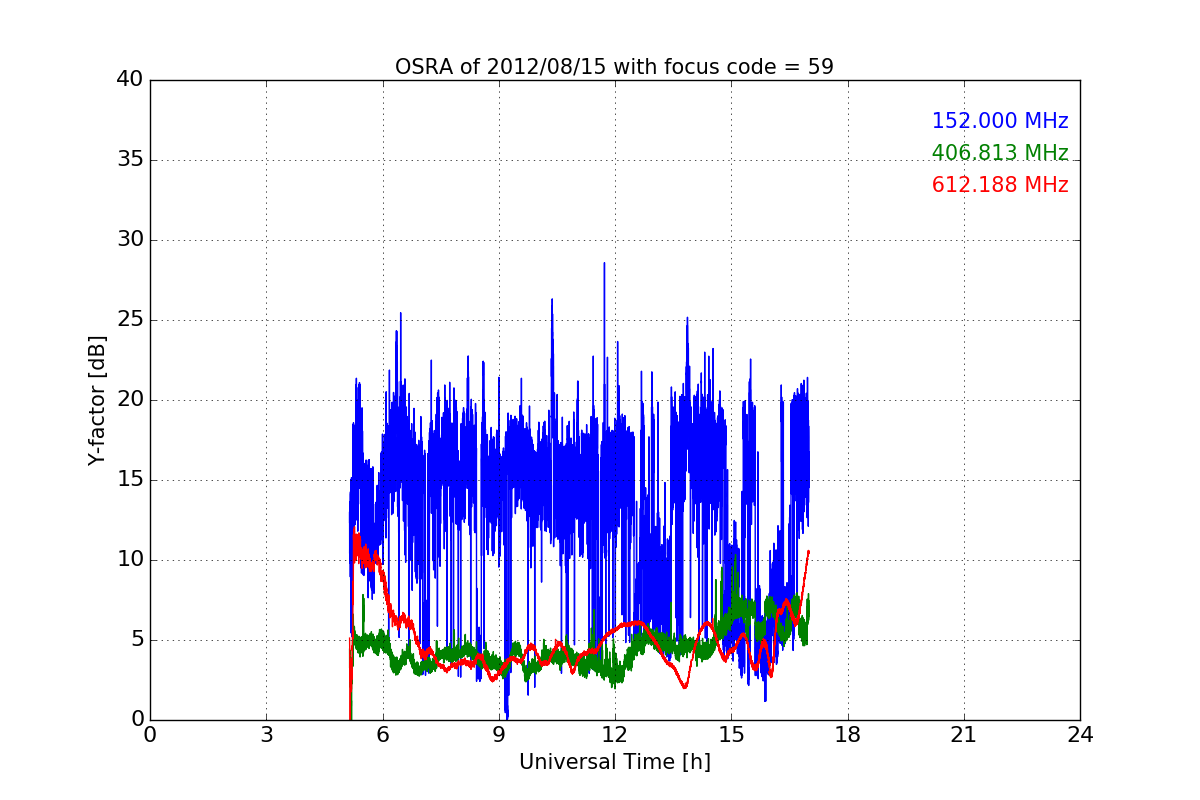Viewport: 1200px width, 800px height.
Task: Click the y-axis tick label 40
Action: (x=130, y=80)
